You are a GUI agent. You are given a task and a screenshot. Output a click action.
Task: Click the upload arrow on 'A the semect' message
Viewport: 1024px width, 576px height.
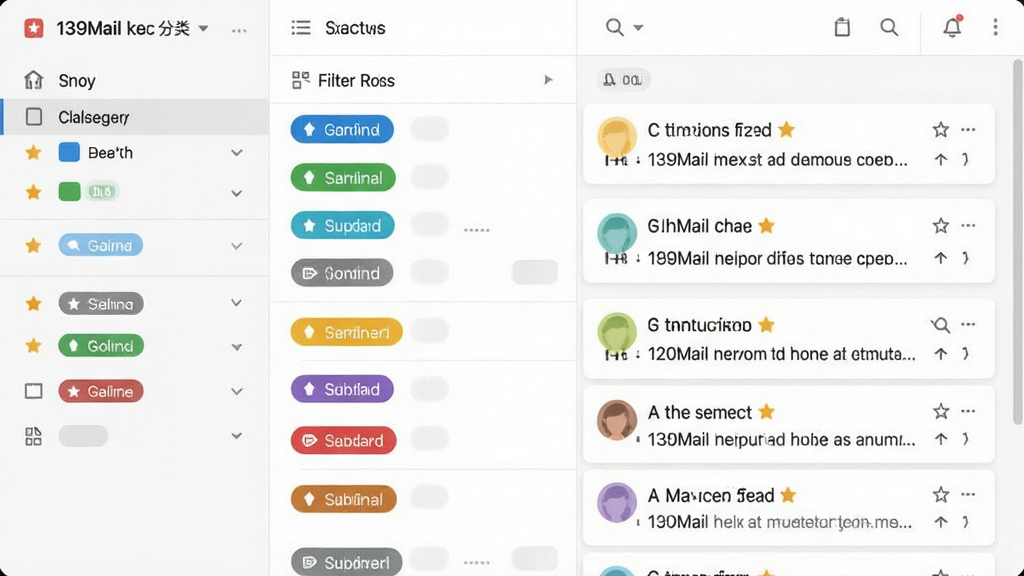pyautogui.click(x=940, y=439)
